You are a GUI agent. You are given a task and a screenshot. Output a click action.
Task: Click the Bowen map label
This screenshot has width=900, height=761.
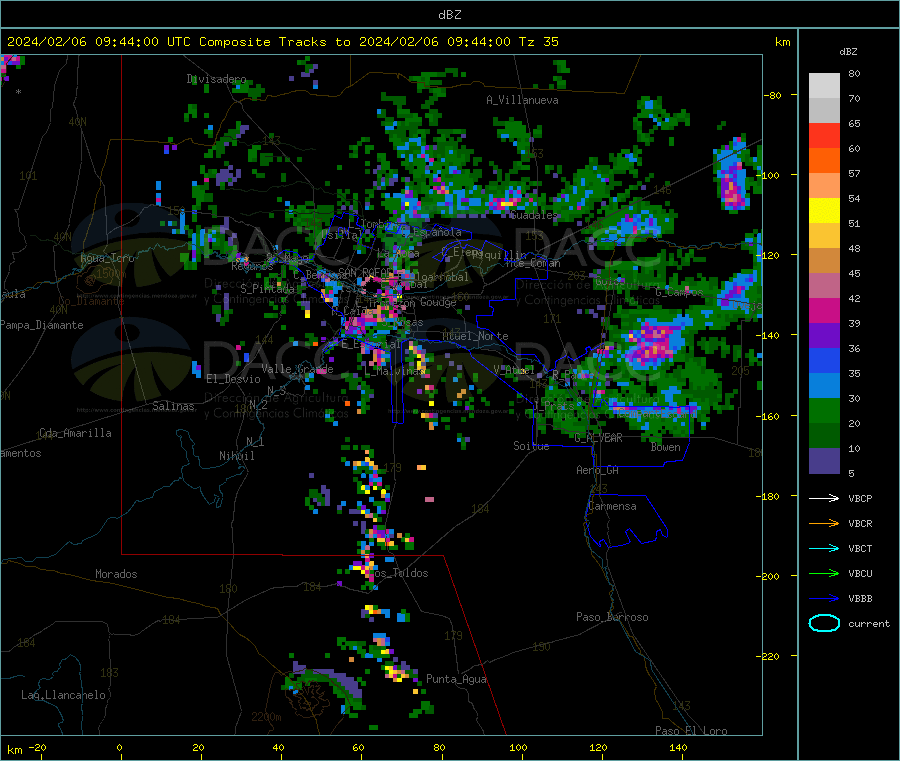[x=665, y=447]
